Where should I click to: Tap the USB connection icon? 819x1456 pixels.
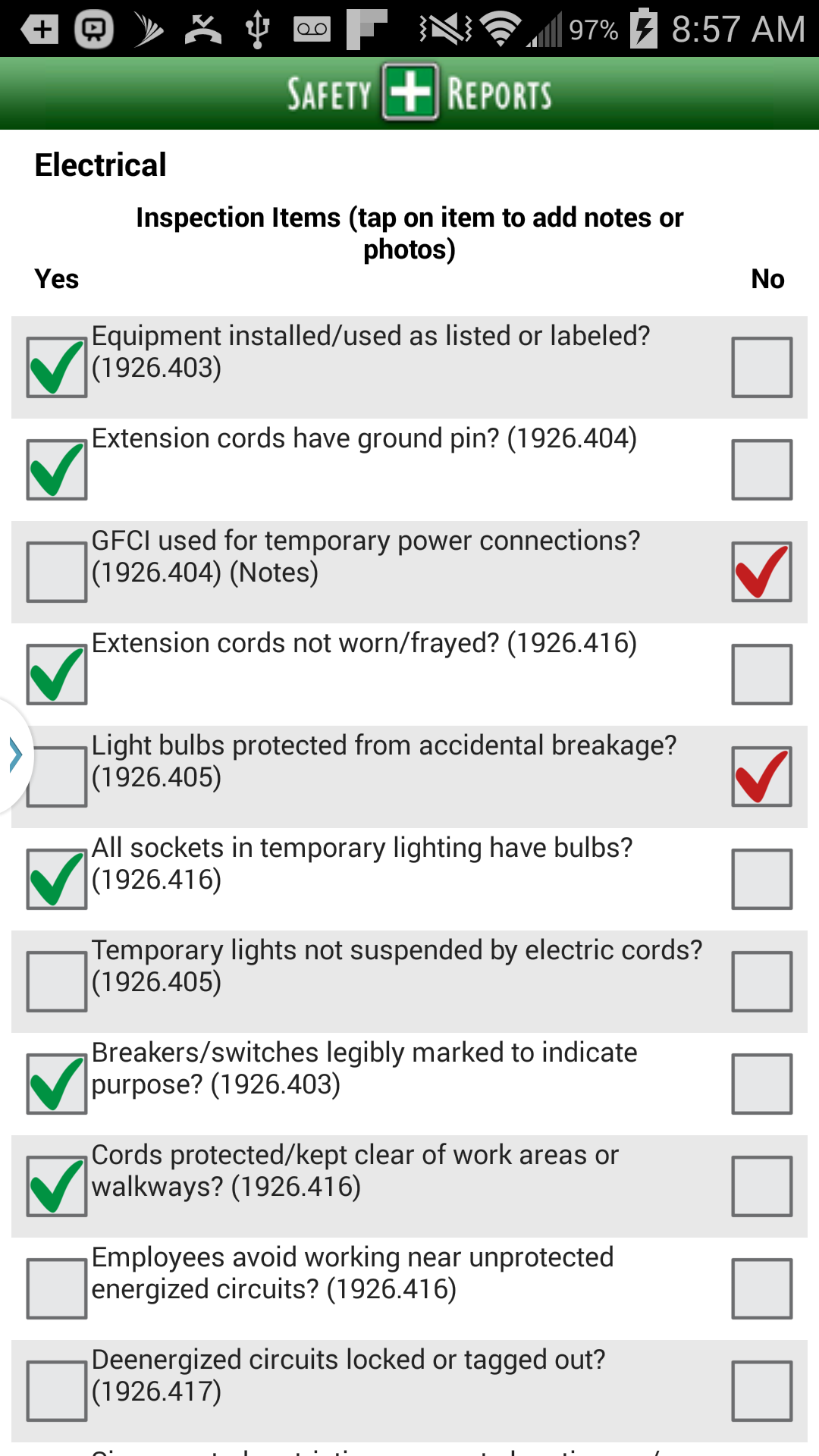point(258,27)
